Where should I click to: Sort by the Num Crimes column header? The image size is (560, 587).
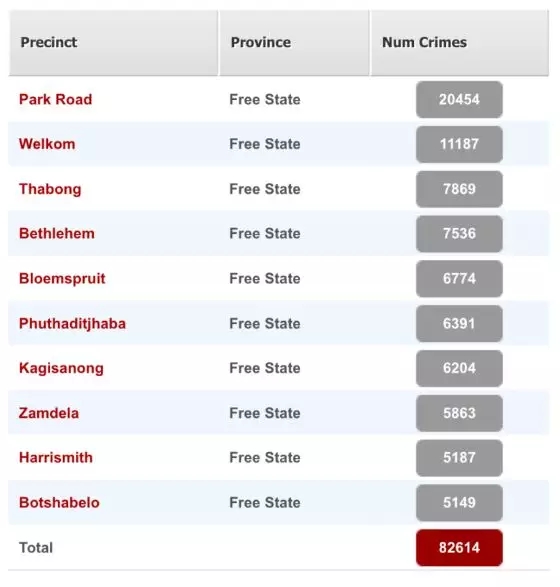tap(460, 43)
